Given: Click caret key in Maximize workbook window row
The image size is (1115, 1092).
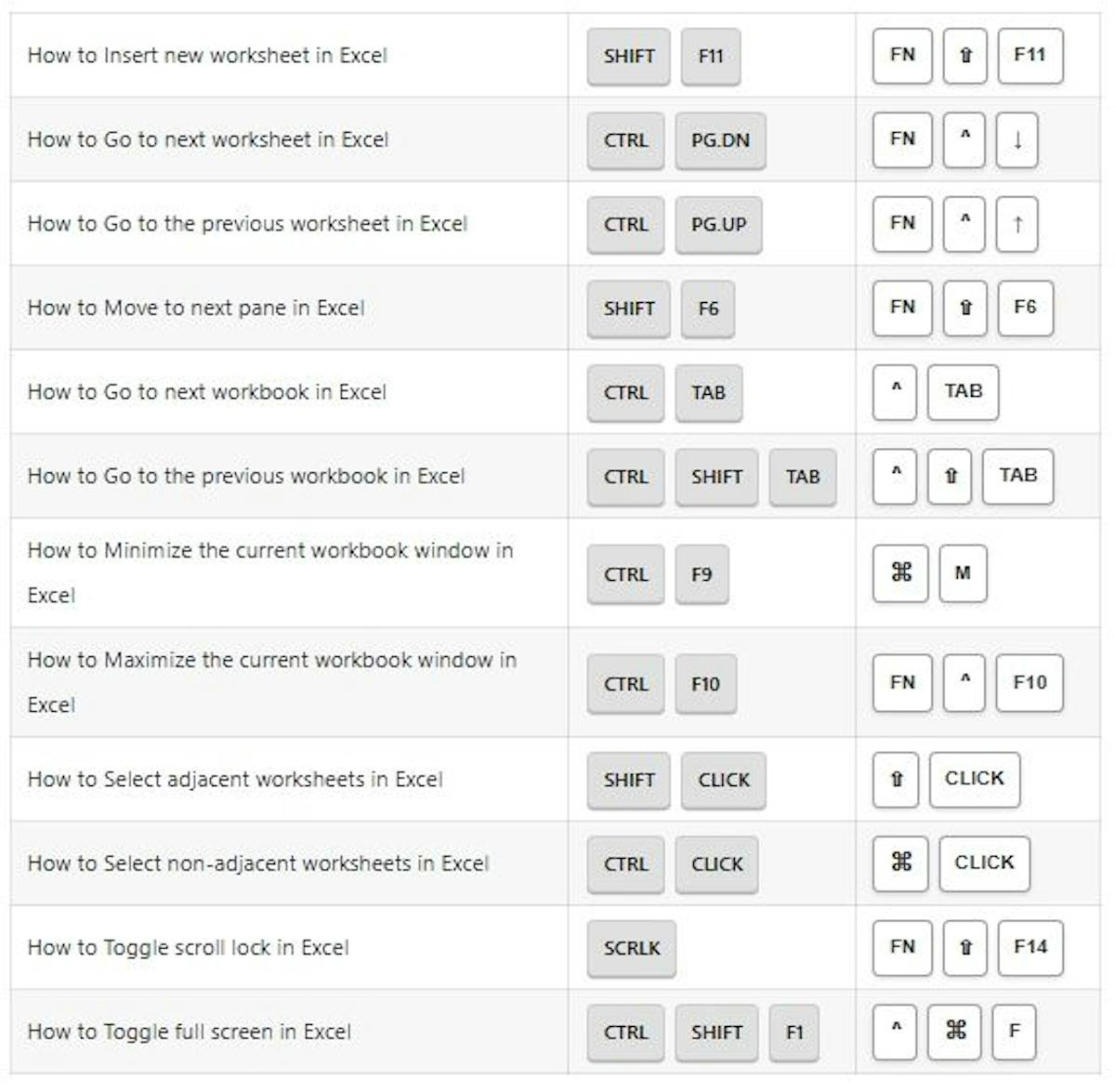Looking at the screenshot, I should click(x=964, y=683).
